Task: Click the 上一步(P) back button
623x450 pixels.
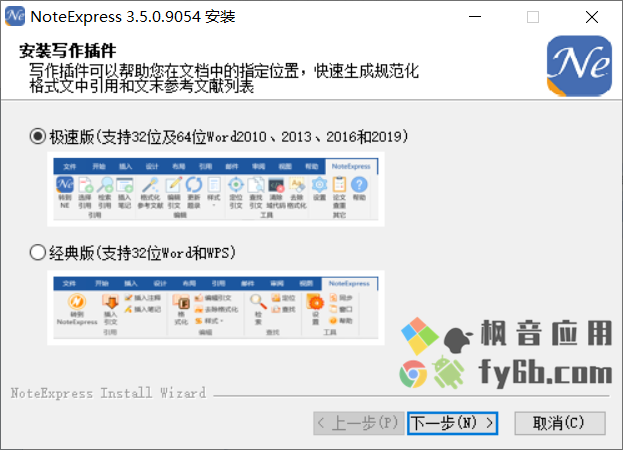Action: pos(359,423)
